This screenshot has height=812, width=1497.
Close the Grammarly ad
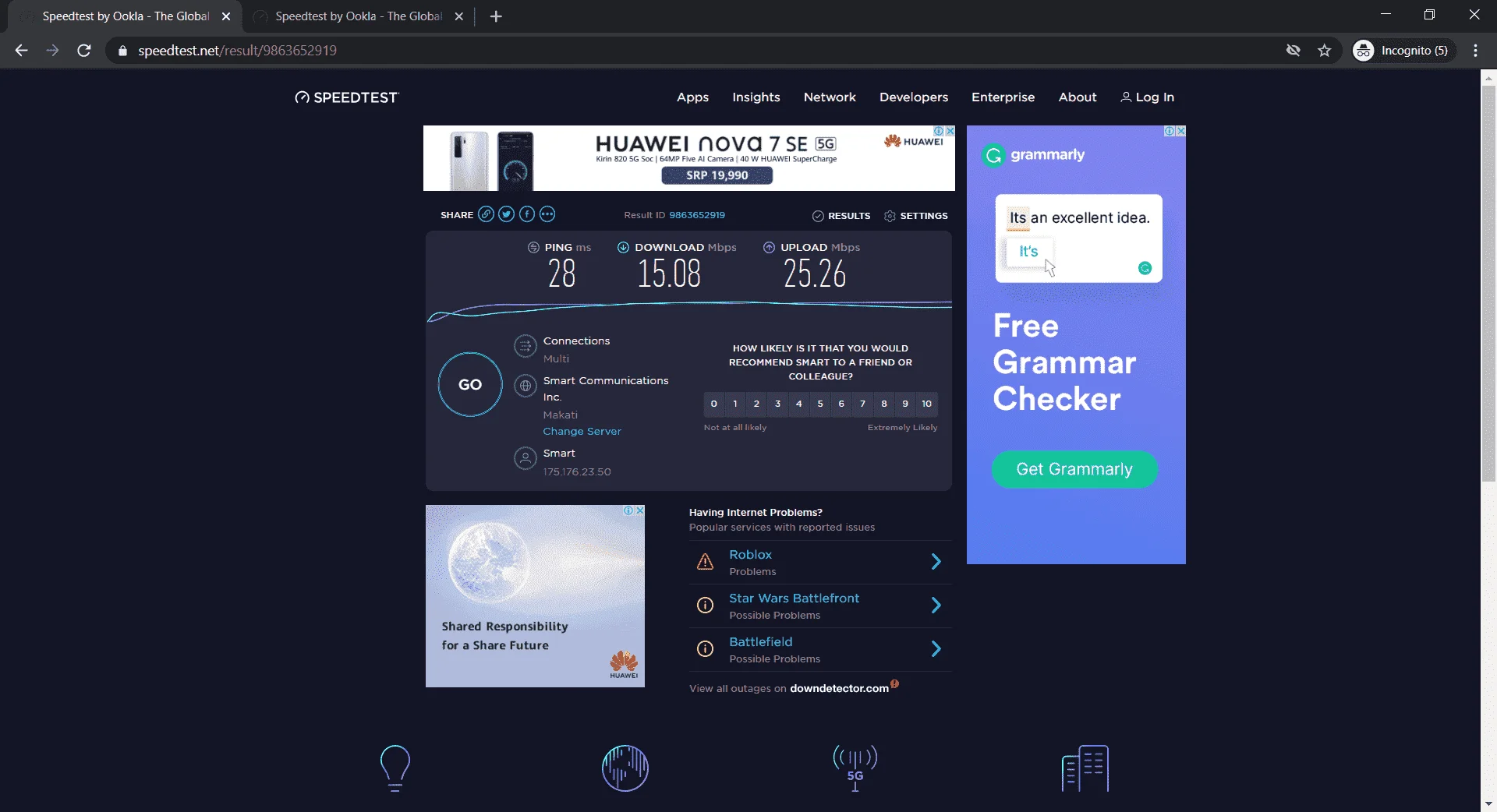click(1181, 131)
